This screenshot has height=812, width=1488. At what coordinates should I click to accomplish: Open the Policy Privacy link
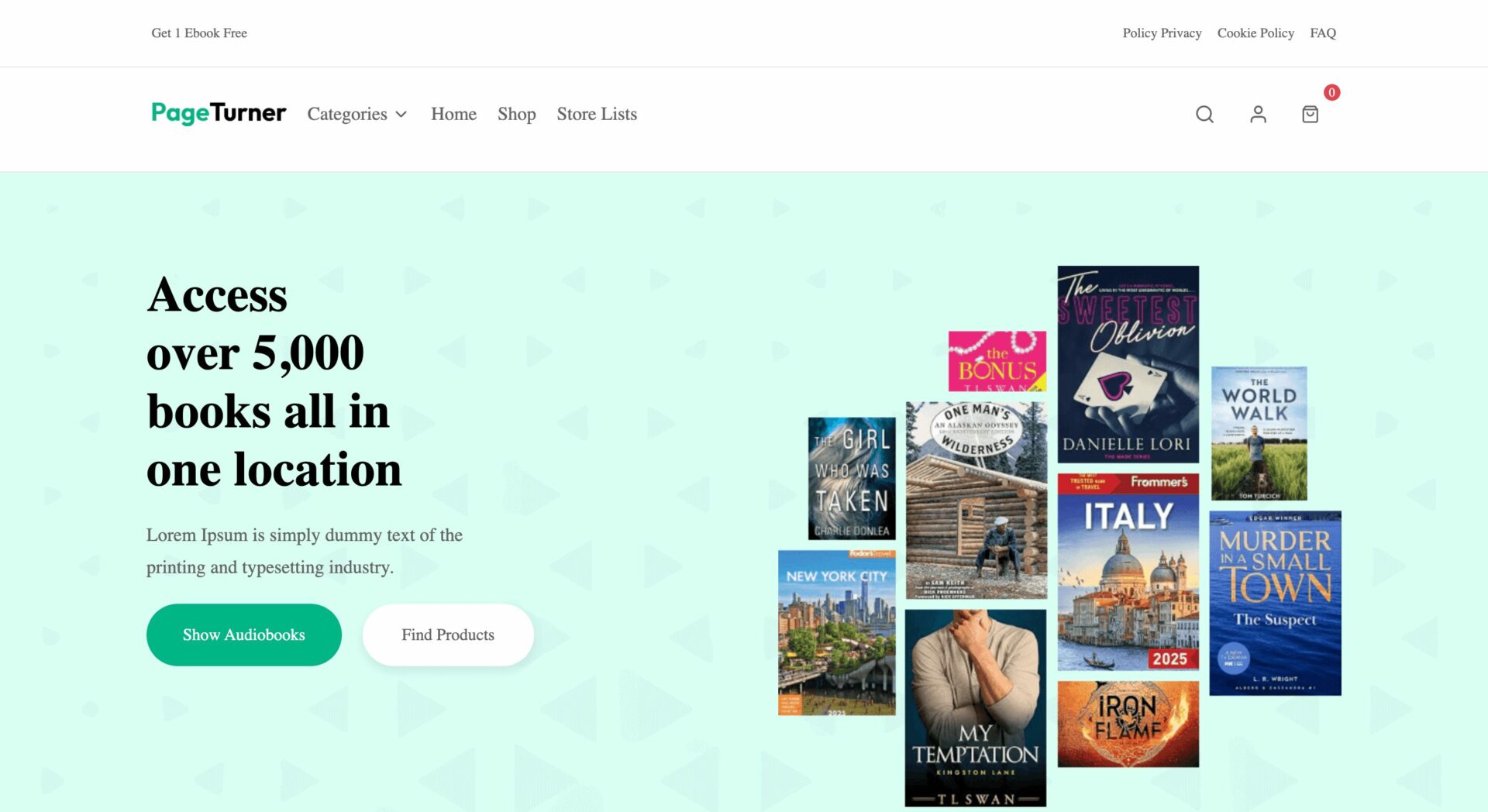pyautogui.click(x=1162, y=33)
